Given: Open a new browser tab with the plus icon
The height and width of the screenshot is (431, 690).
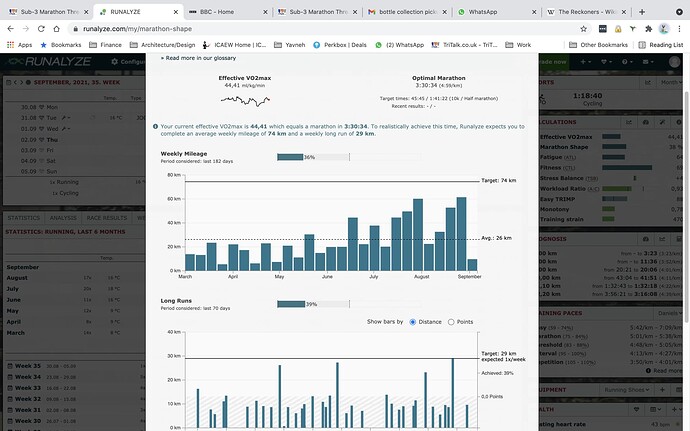Looking at the screenshot, I should click(x=642, y=12).
